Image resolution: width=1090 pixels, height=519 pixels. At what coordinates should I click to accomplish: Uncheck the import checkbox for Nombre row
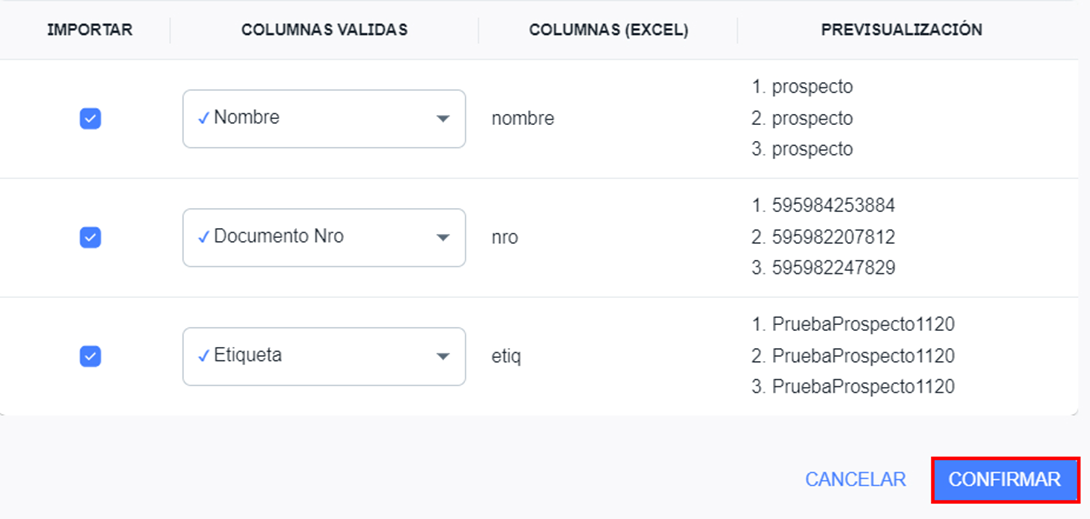tap(90, 119)
